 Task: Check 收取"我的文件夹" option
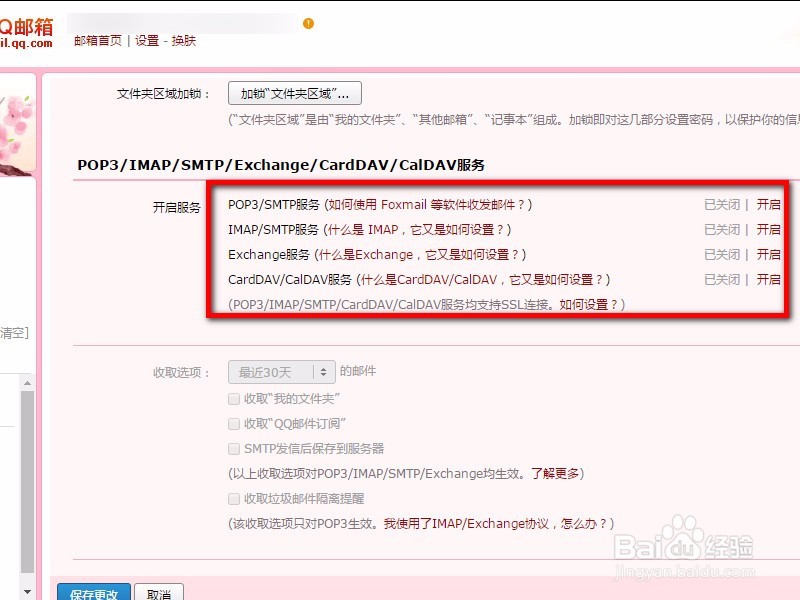(235, 398)
